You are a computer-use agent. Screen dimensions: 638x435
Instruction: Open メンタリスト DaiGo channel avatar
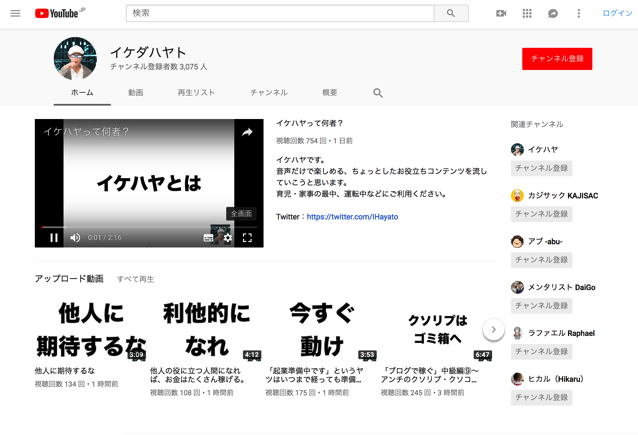pos(517,287)
